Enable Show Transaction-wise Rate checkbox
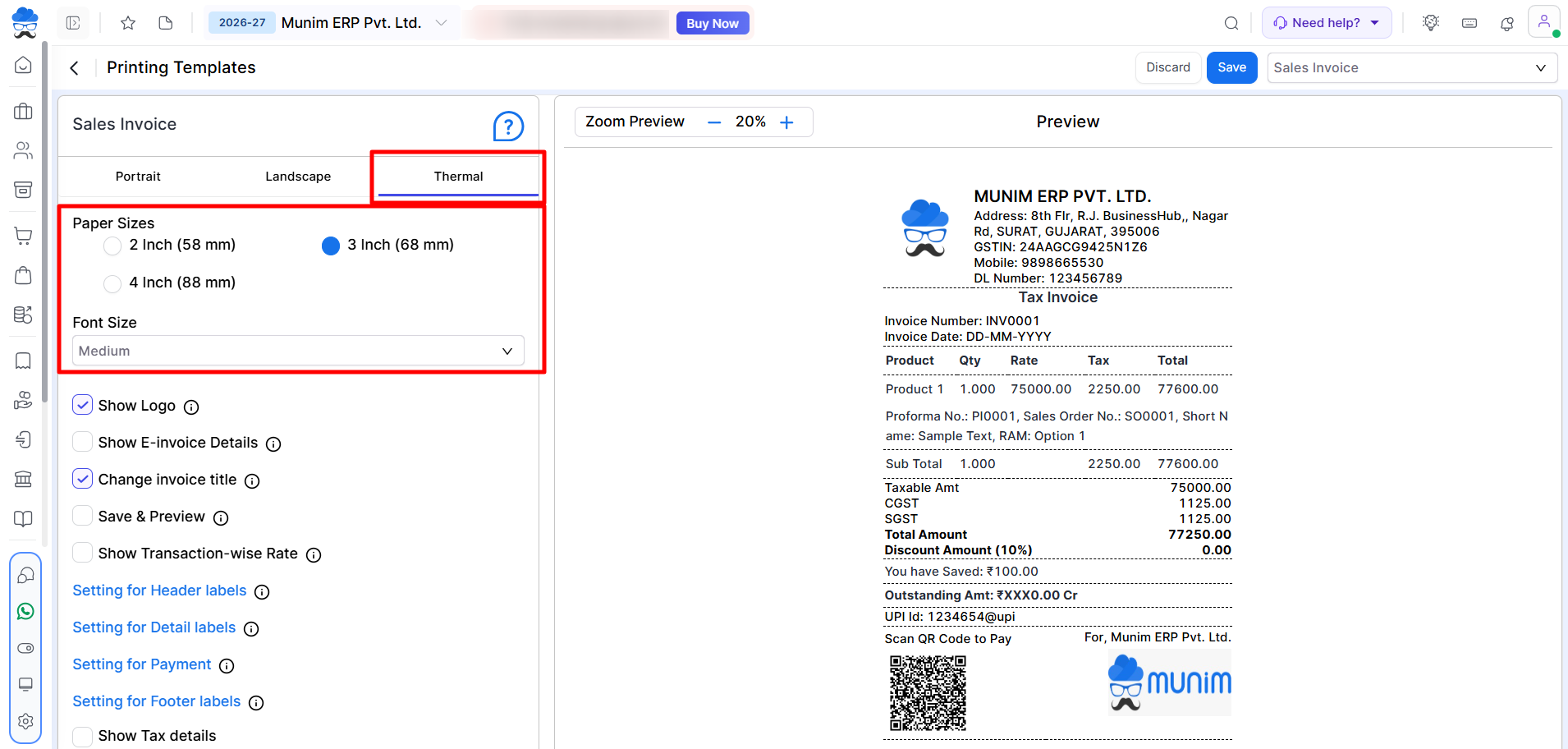Image resolution: width=1568 pixels, height=749 pixels. pos(83,553)
